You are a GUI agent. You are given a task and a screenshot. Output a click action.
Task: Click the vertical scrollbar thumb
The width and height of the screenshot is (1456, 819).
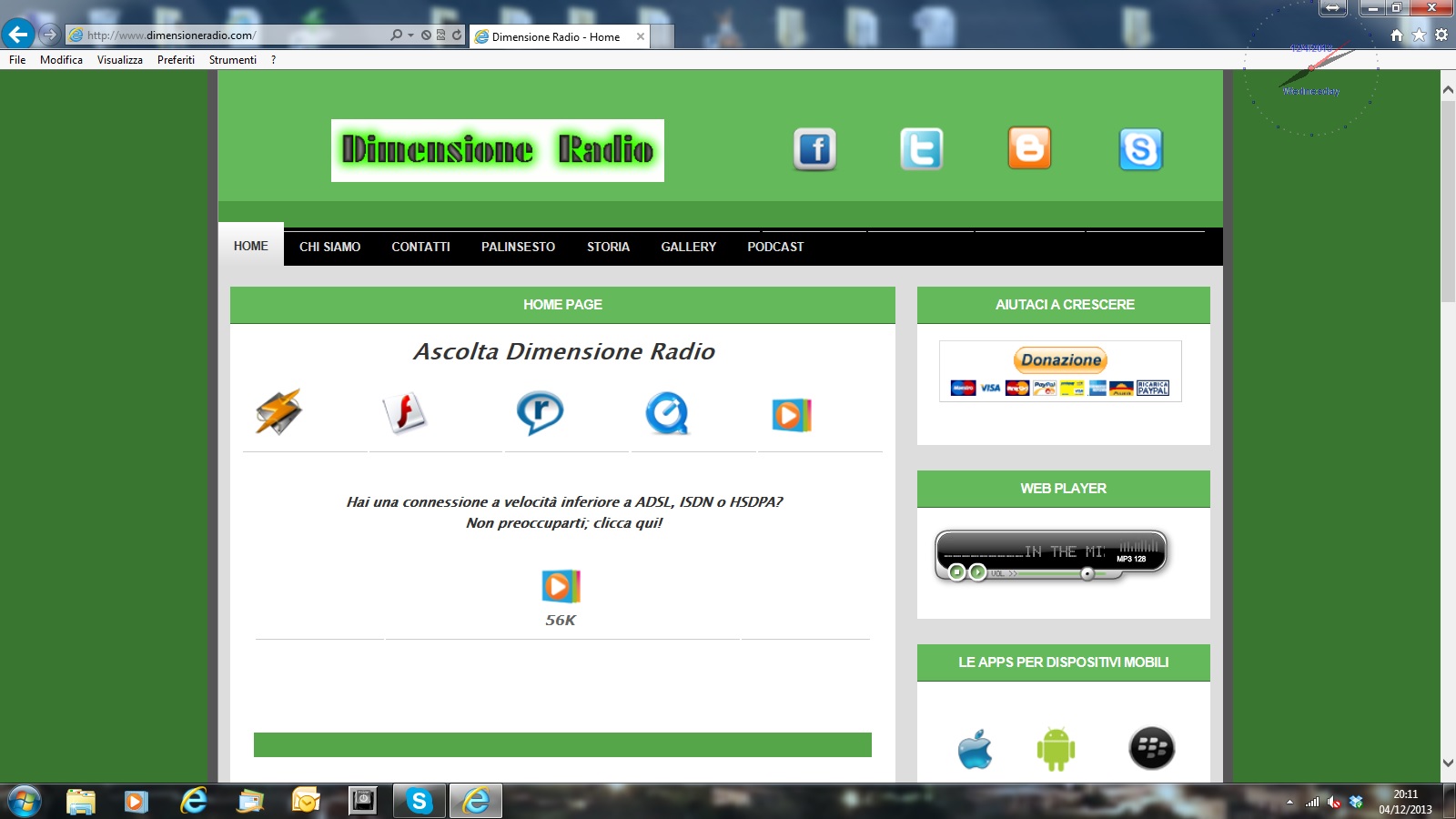tap(1448, 200)
